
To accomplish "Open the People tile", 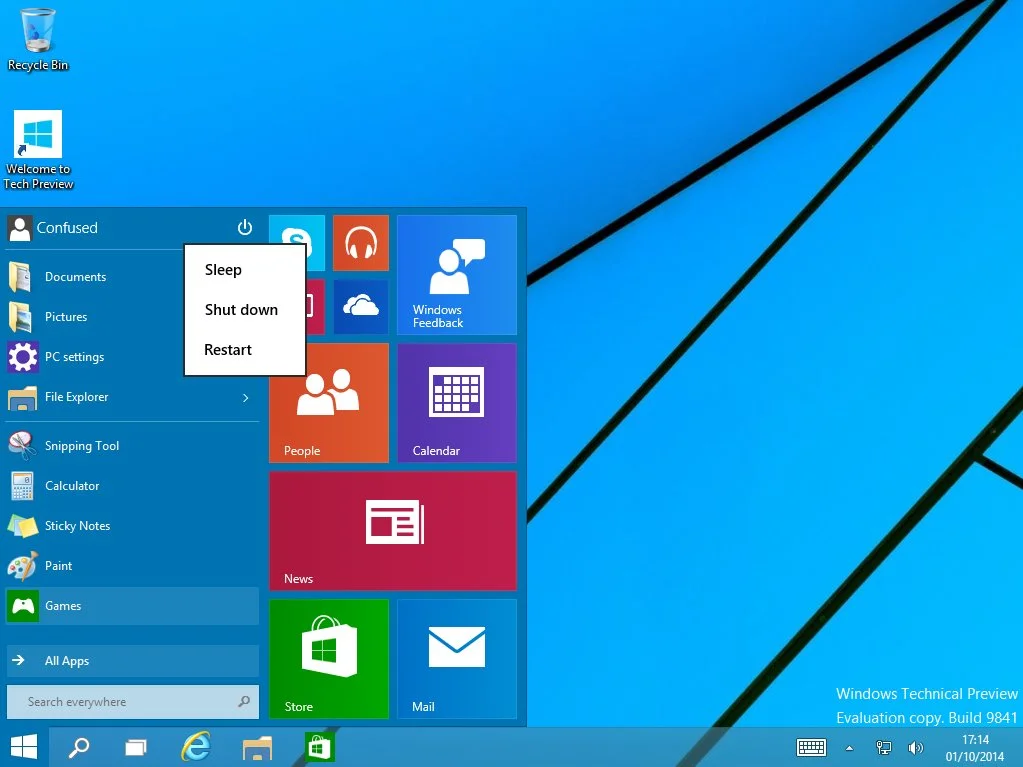I will [x=329, y=403].
